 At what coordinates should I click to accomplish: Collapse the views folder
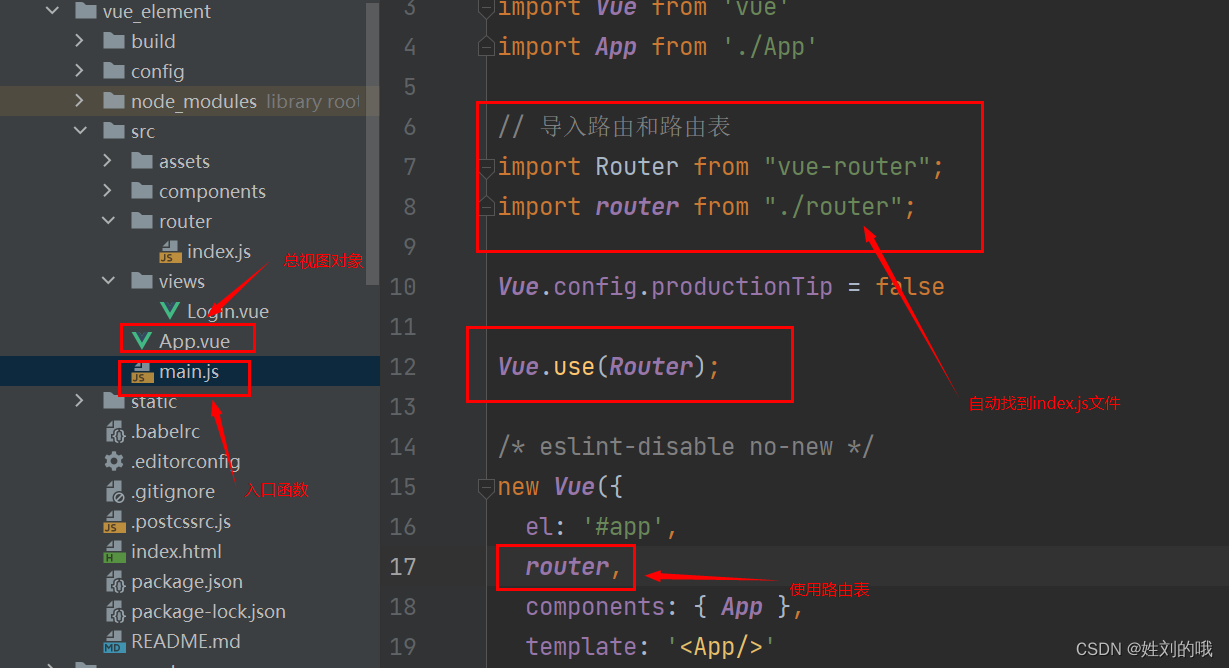(x=109, y=281)
